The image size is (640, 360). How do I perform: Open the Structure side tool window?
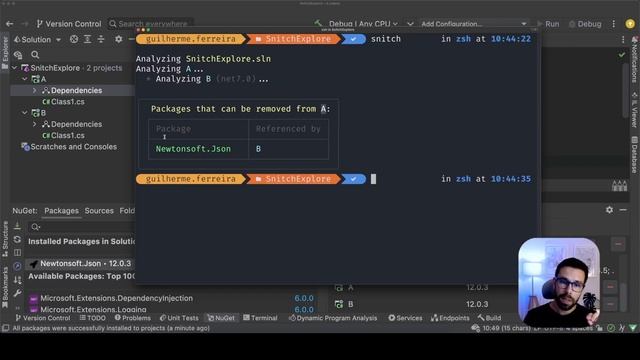[5, 239]
